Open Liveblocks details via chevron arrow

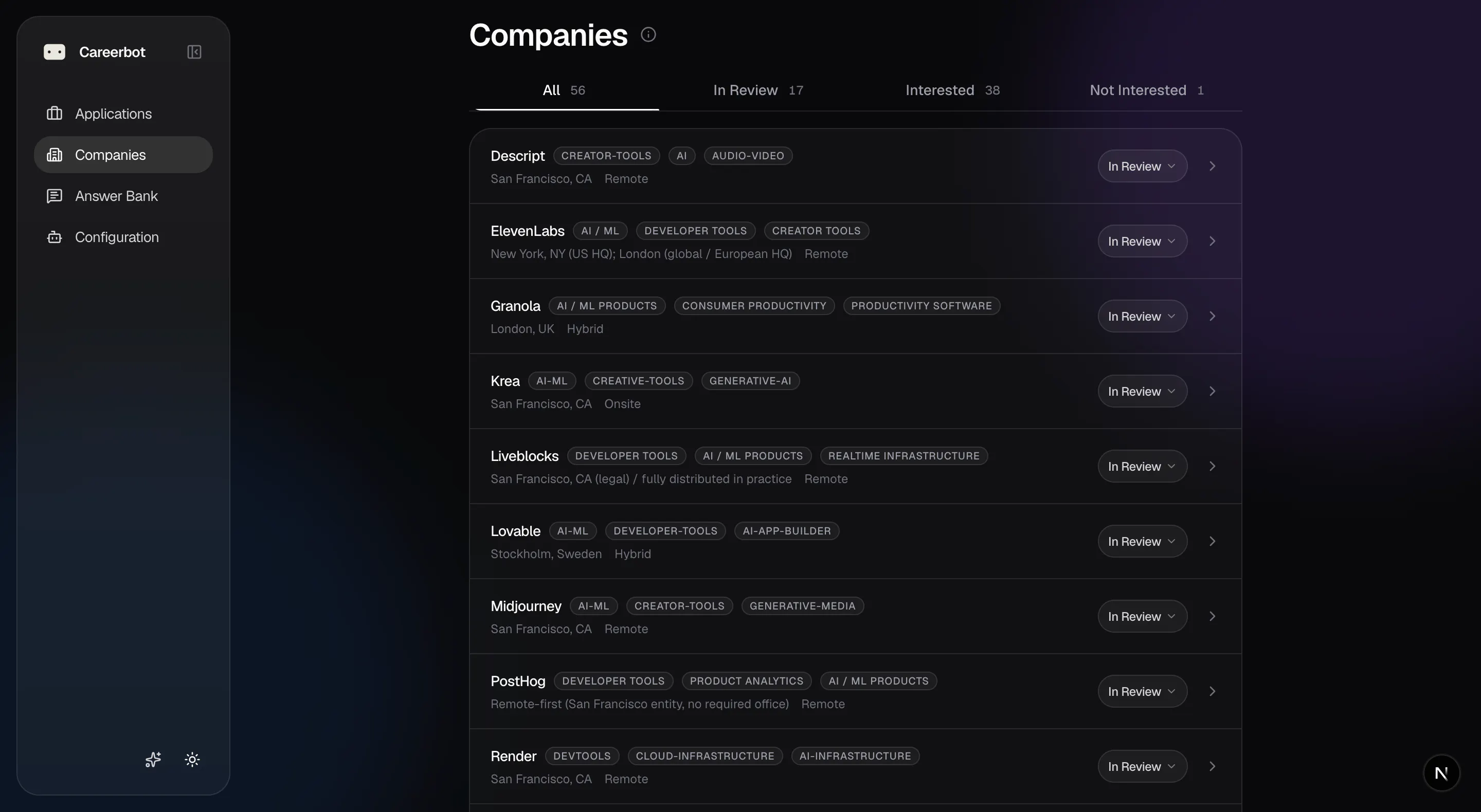coord(1213,466)
